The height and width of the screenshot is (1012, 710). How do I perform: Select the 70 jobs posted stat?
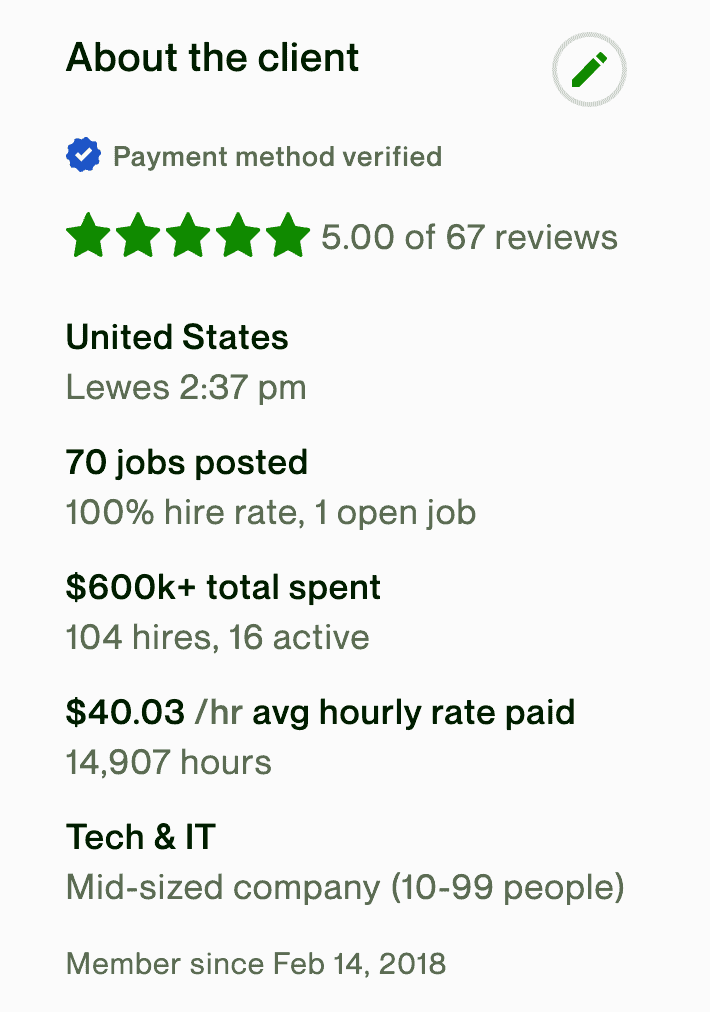(187, 462)
